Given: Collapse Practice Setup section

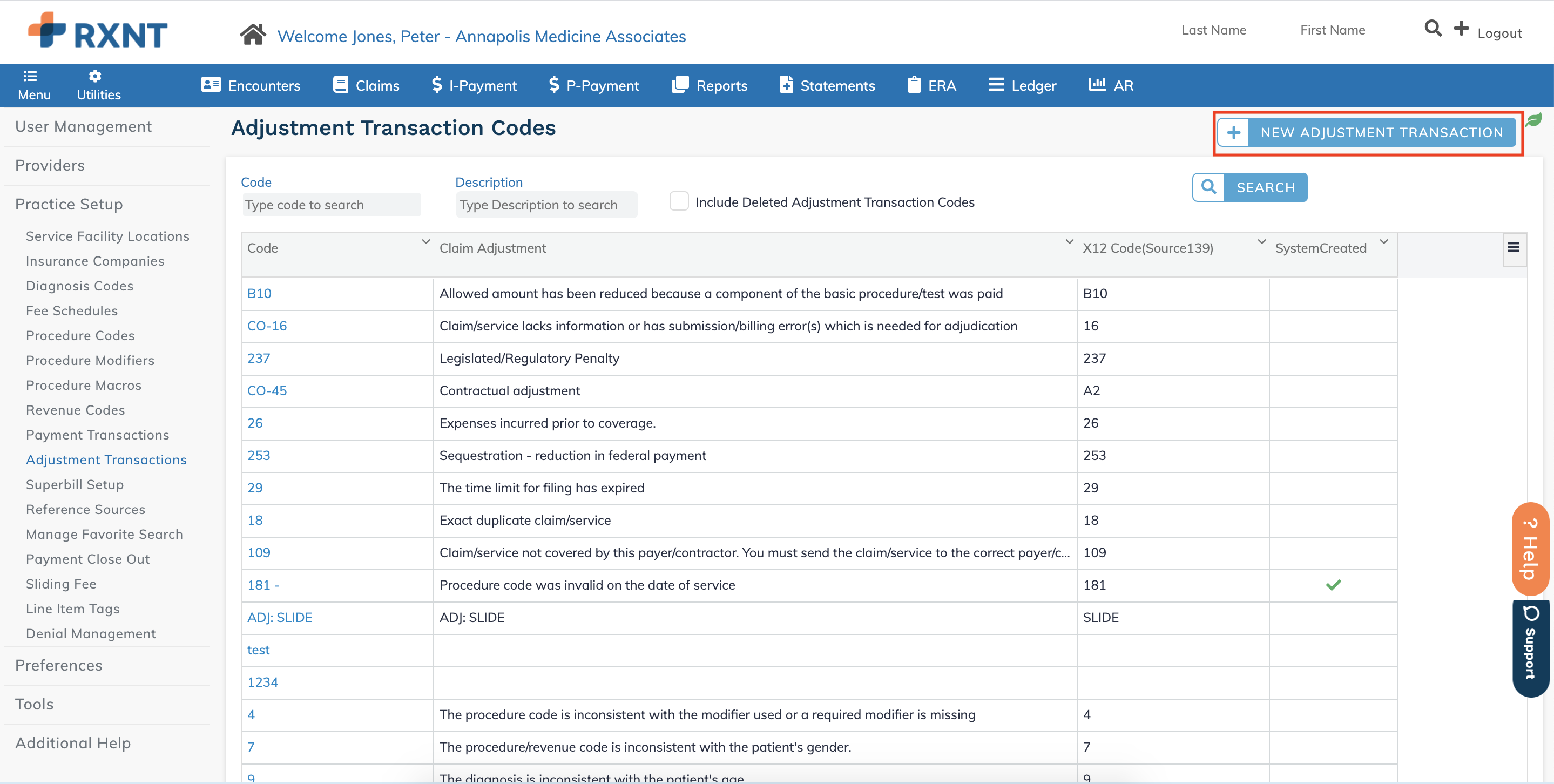Looking at the screenshot, I should point(69,205).
